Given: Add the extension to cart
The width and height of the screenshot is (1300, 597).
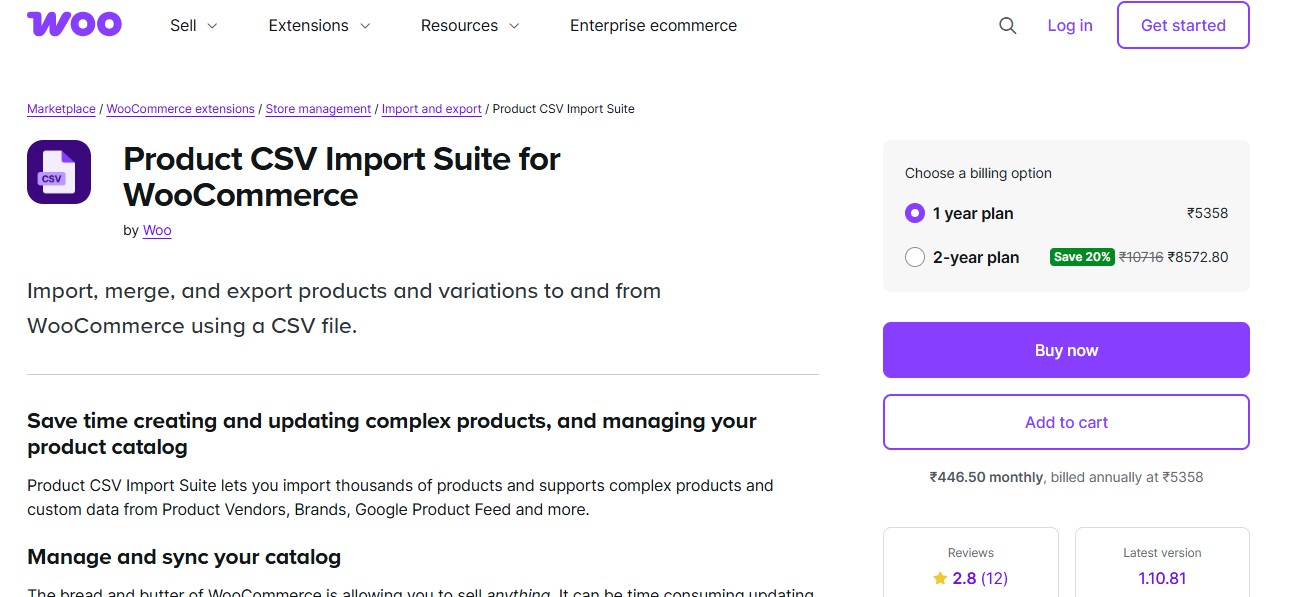Looking at the screenshot, I should pos(1066,422).
